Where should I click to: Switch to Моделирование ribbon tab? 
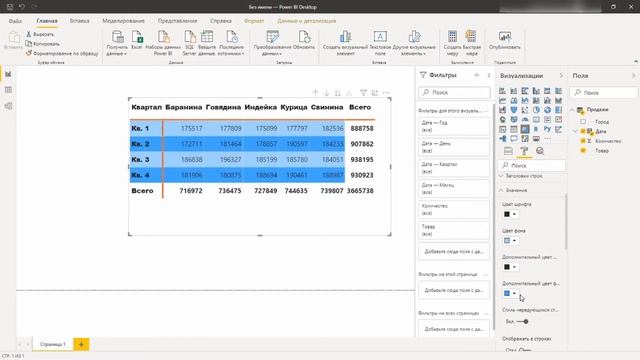tap(123, 21)
